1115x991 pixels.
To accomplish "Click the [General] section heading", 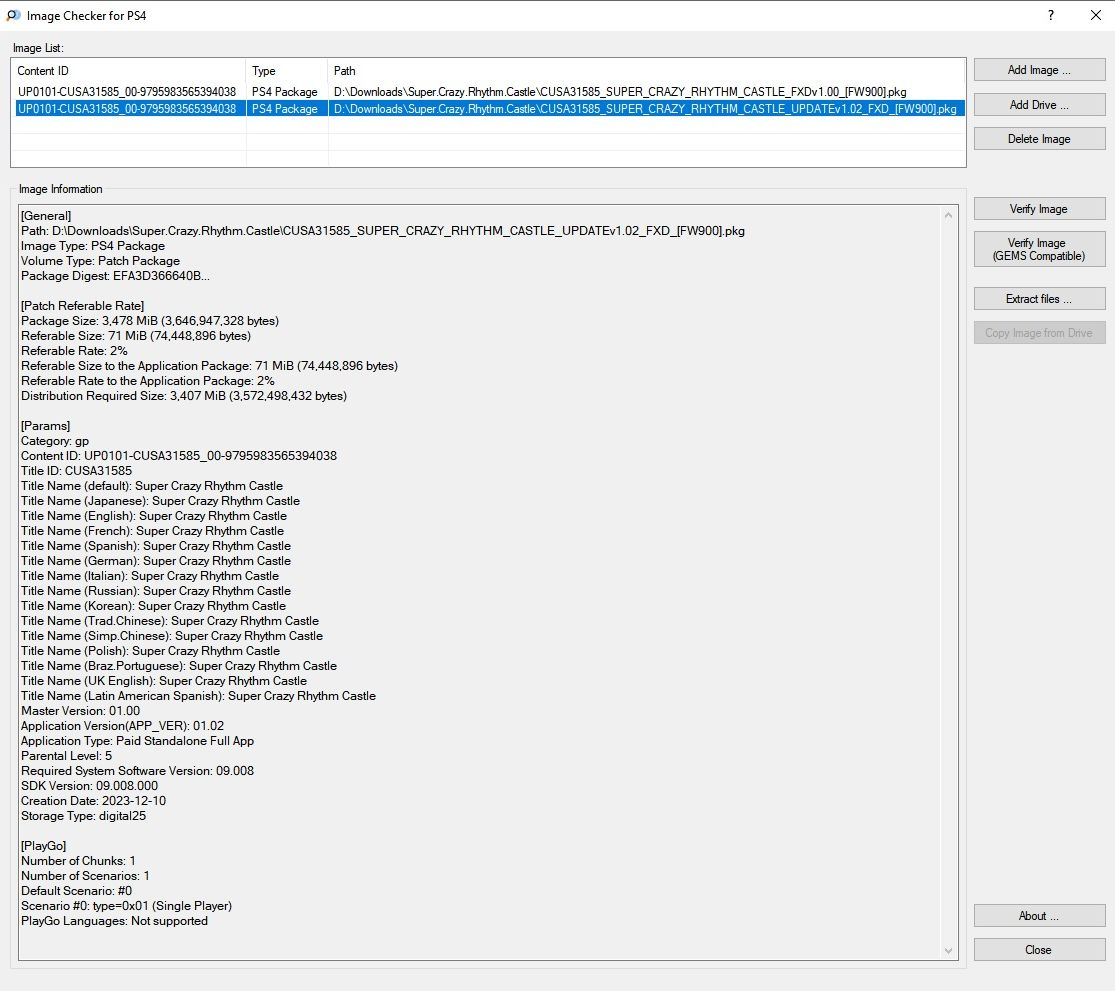I will pos(46,216).
